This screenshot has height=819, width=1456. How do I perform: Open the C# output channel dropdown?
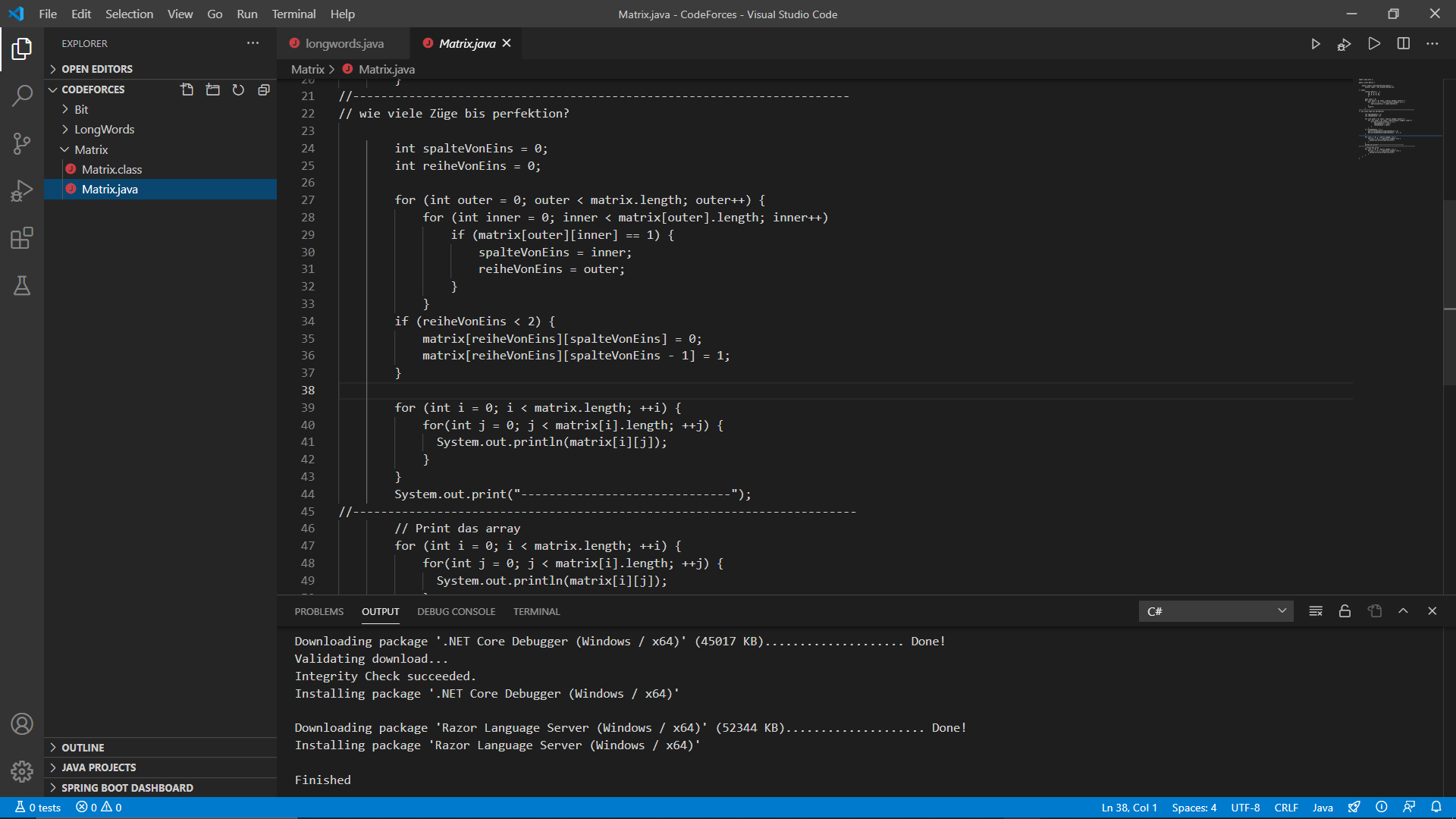point(1216,611)
